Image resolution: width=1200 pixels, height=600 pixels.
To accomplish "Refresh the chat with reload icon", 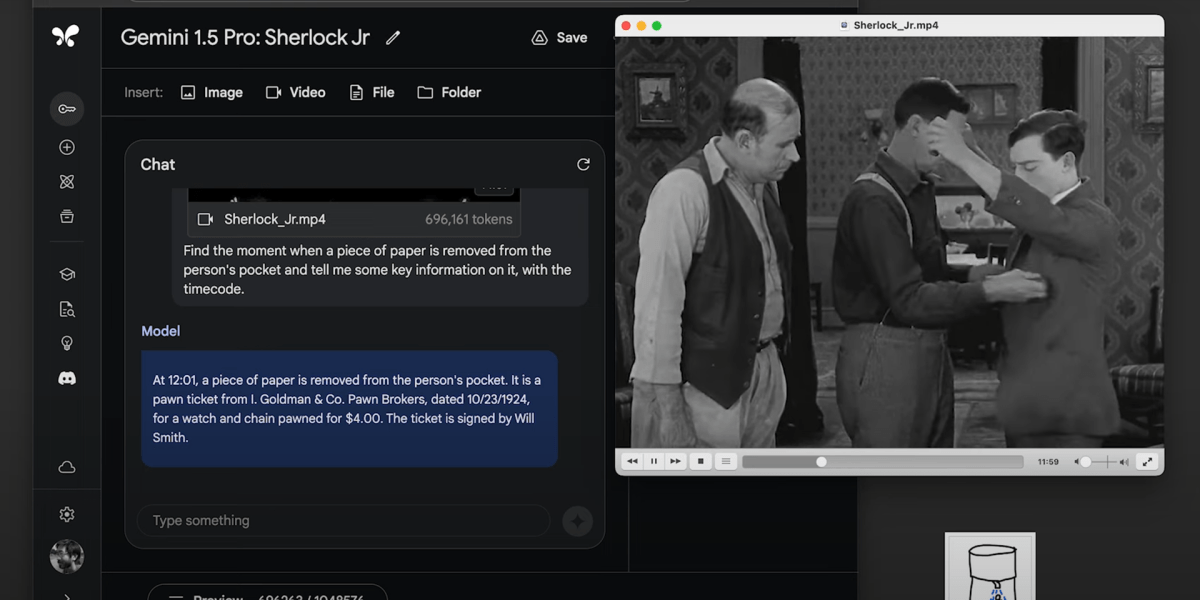I will click(583, 164).
